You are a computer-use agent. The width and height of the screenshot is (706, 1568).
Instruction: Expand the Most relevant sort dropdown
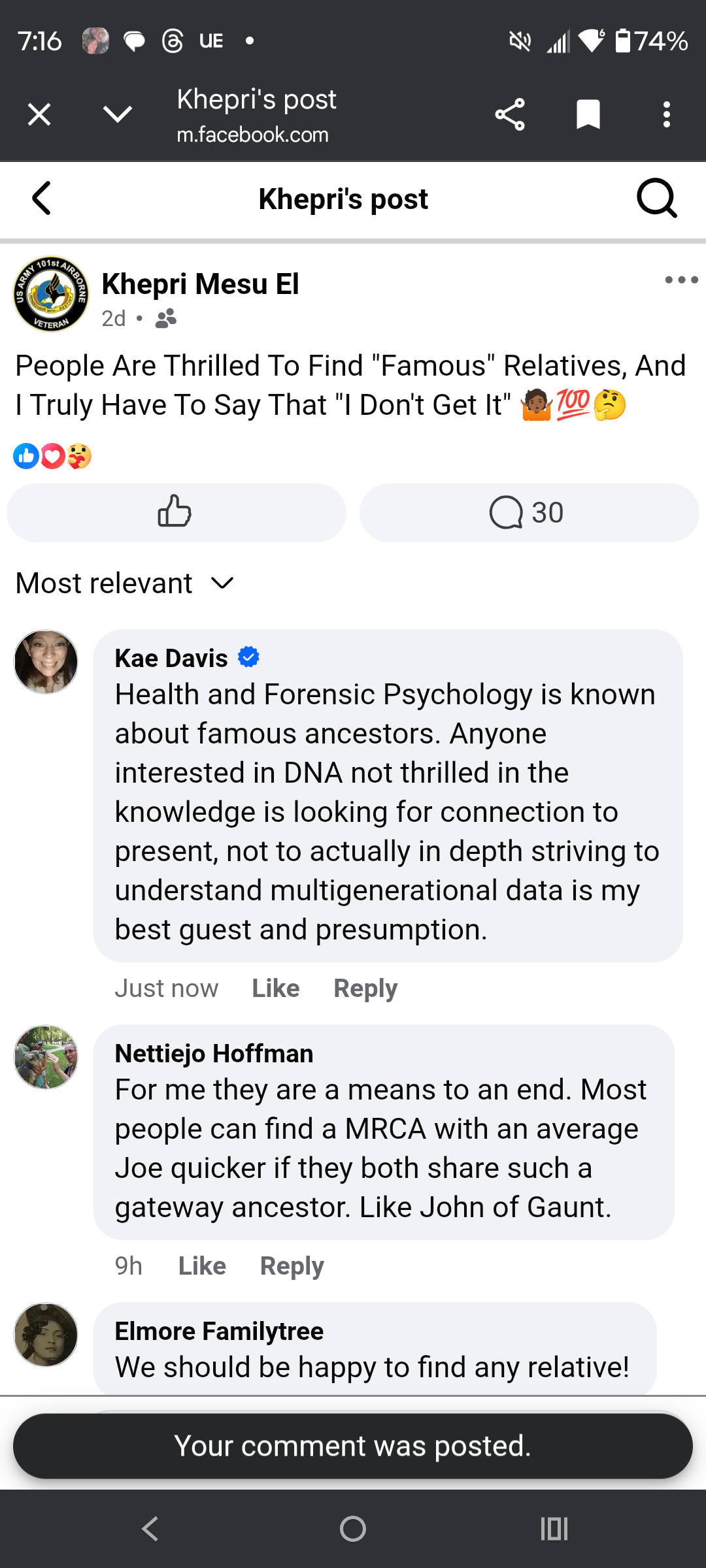[124, 583]
